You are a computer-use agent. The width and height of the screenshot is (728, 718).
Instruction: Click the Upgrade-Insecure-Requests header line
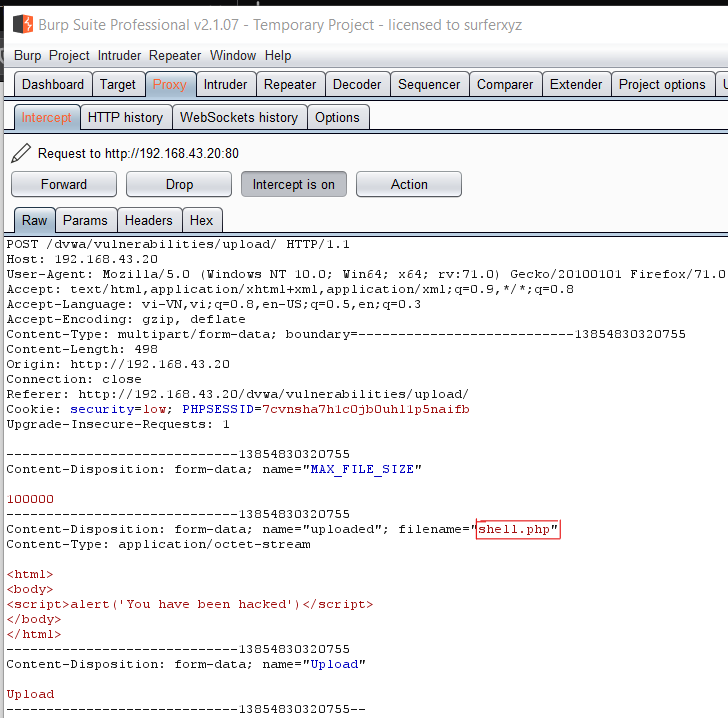(x=118, y=424)
